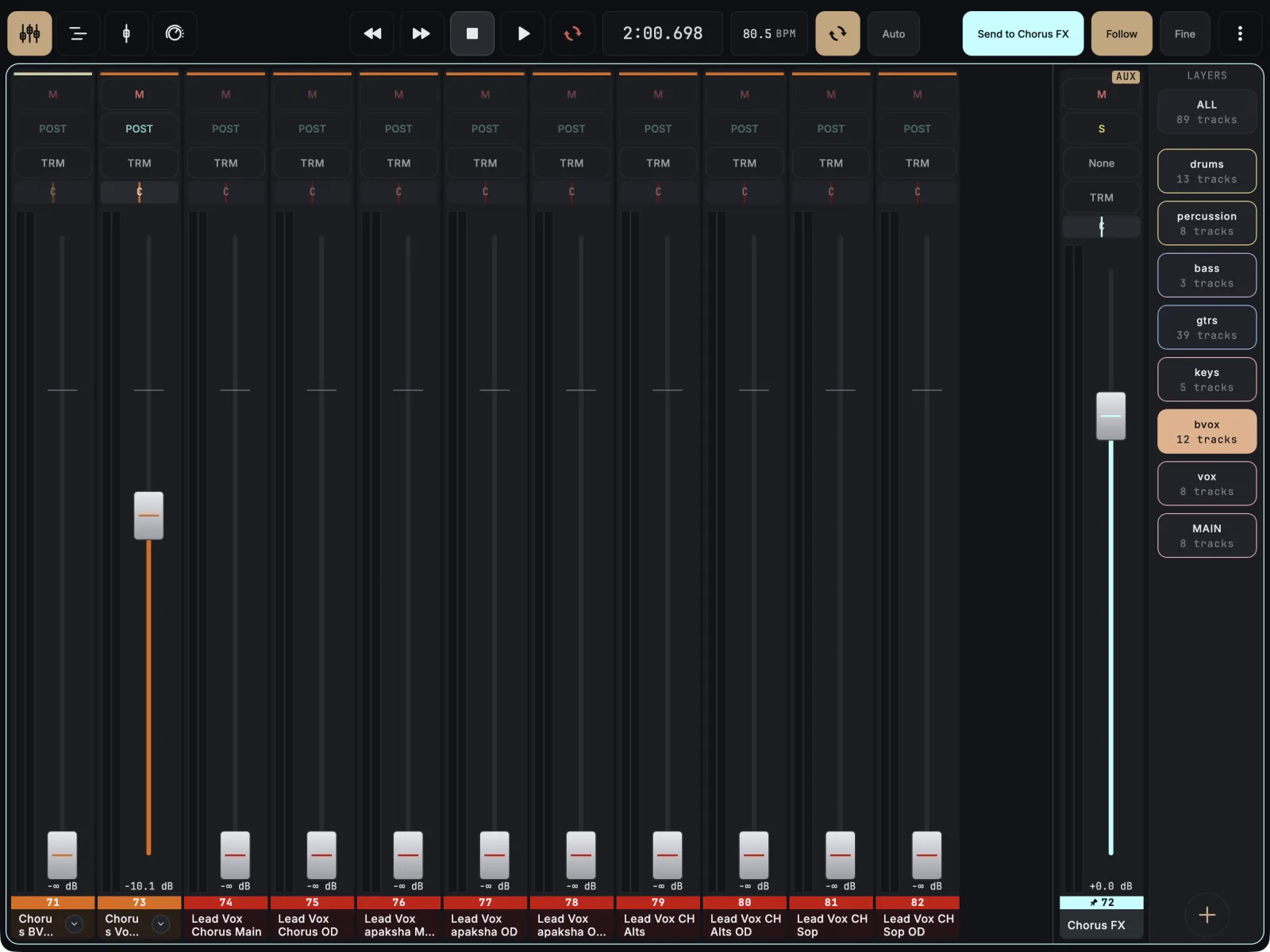Click the Fine button
Image resolution: width=1270 pixels, height=952 pixels.
click(1184, 33)
